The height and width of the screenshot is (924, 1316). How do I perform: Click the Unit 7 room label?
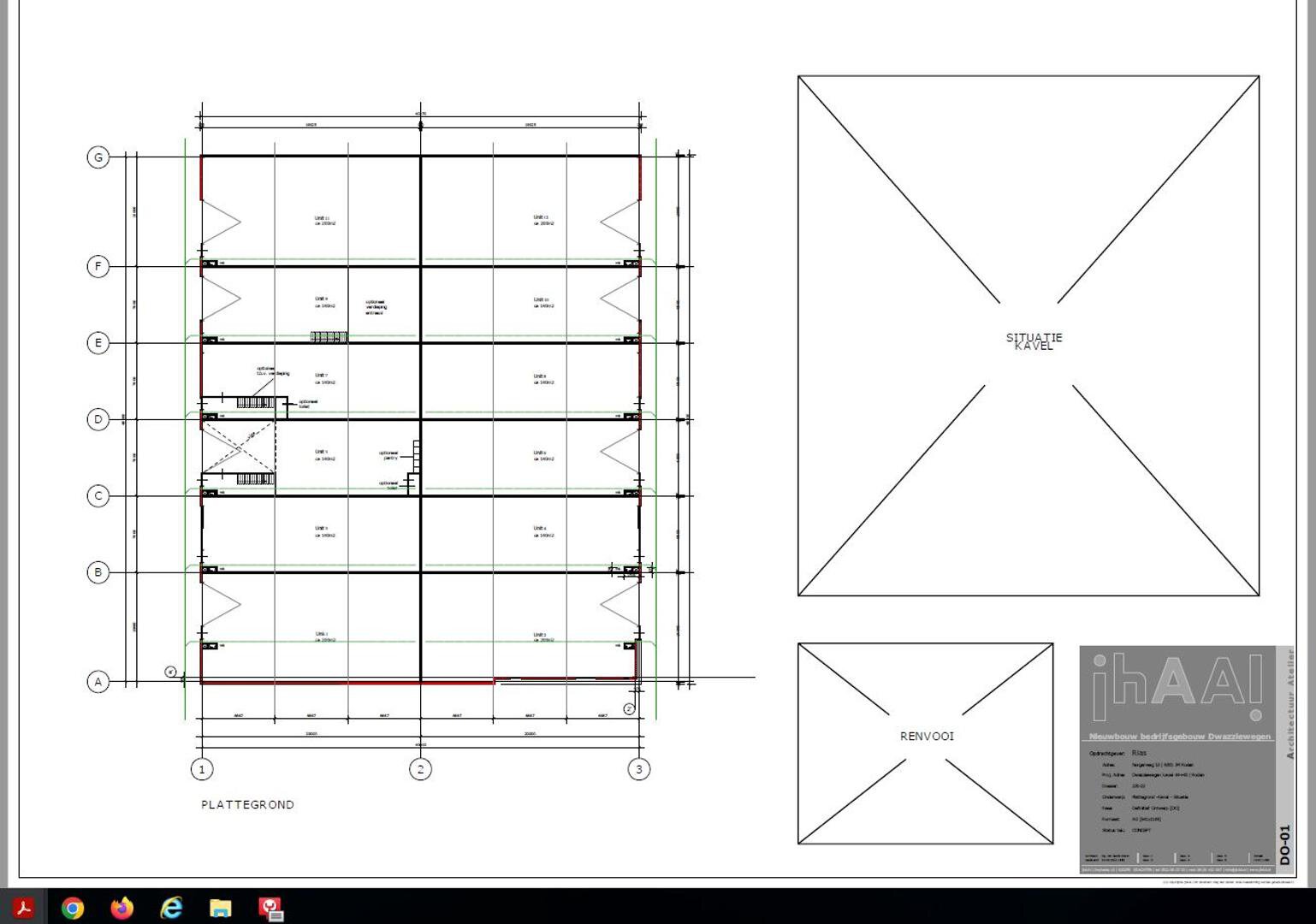pyautogui.click(x=324, y=378)
